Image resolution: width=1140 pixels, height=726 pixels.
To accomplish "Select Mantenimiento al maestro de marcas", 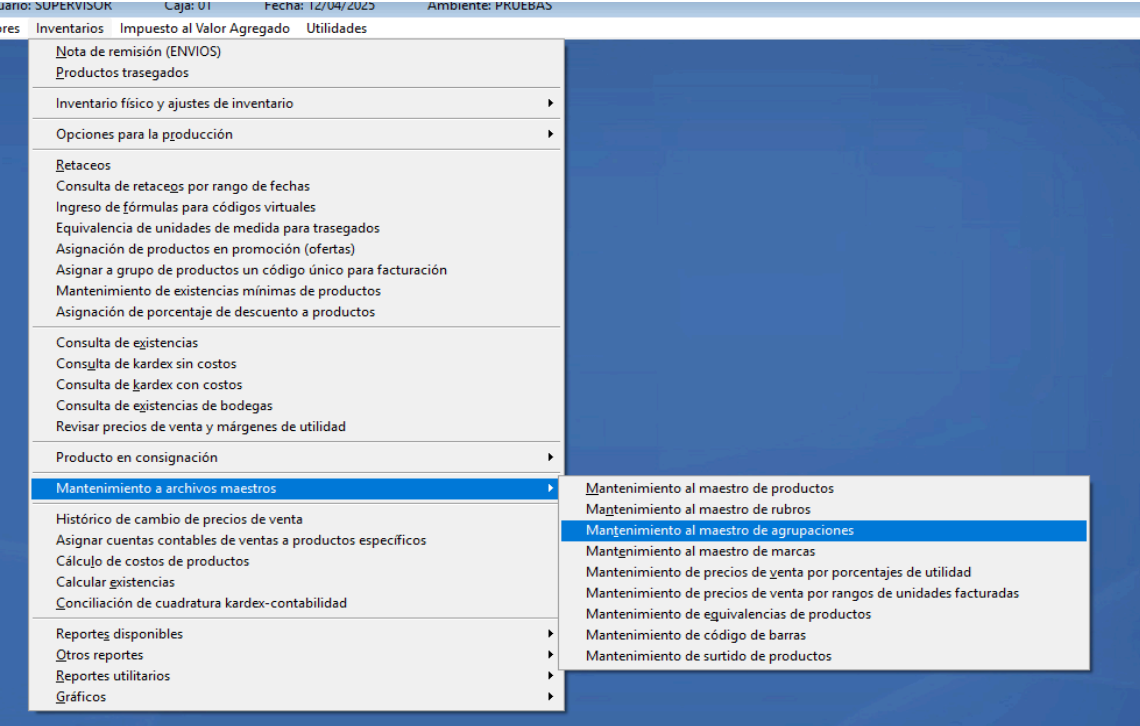I will pos(700,551).
